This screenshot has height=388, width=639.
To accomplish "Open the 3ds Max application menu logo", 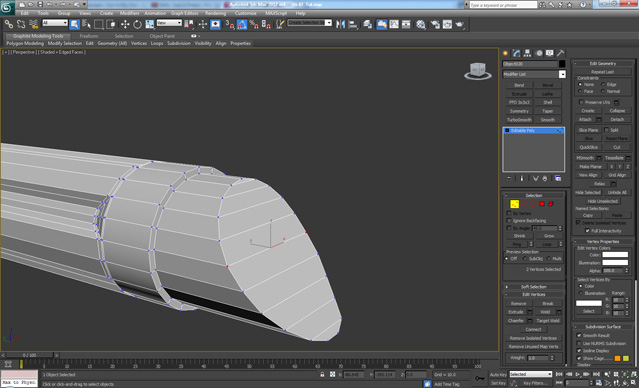I will coord(7,7).
